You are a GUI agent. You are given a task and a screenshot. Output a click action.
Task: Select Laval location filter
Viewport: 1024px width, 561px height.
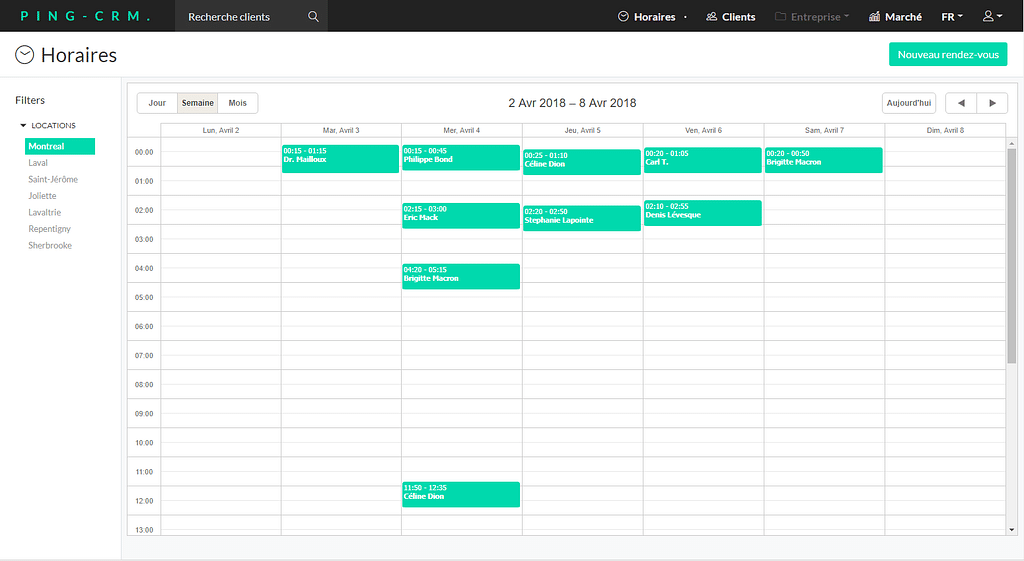[x=38, y=163]
